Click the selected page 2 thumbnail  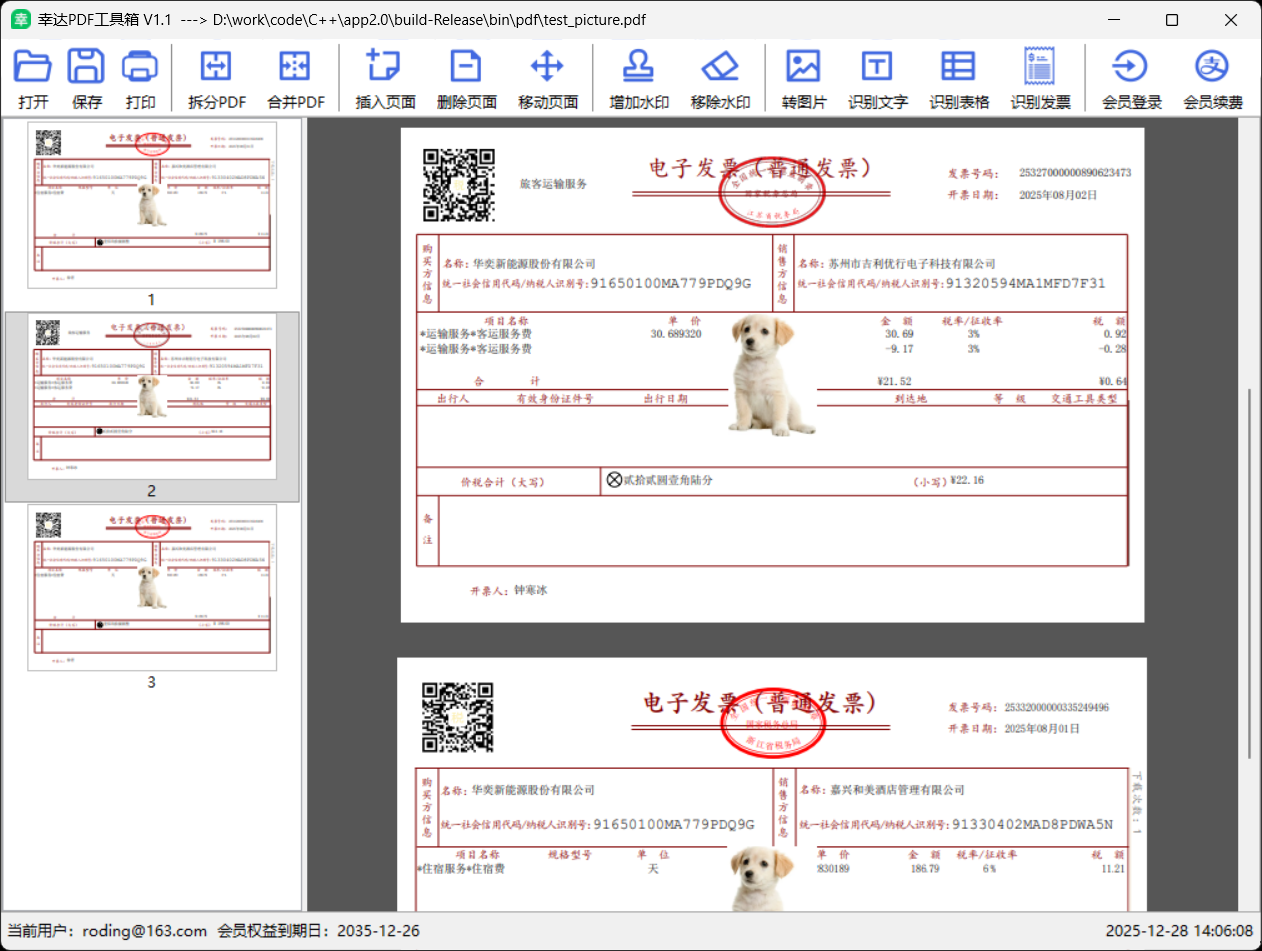(x=152, y=397)
